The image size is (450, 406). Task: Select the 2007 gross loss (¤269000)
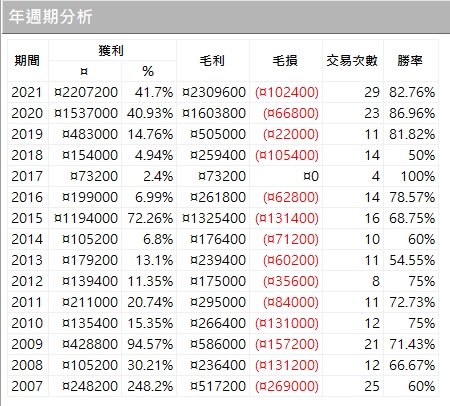(287, 386)
